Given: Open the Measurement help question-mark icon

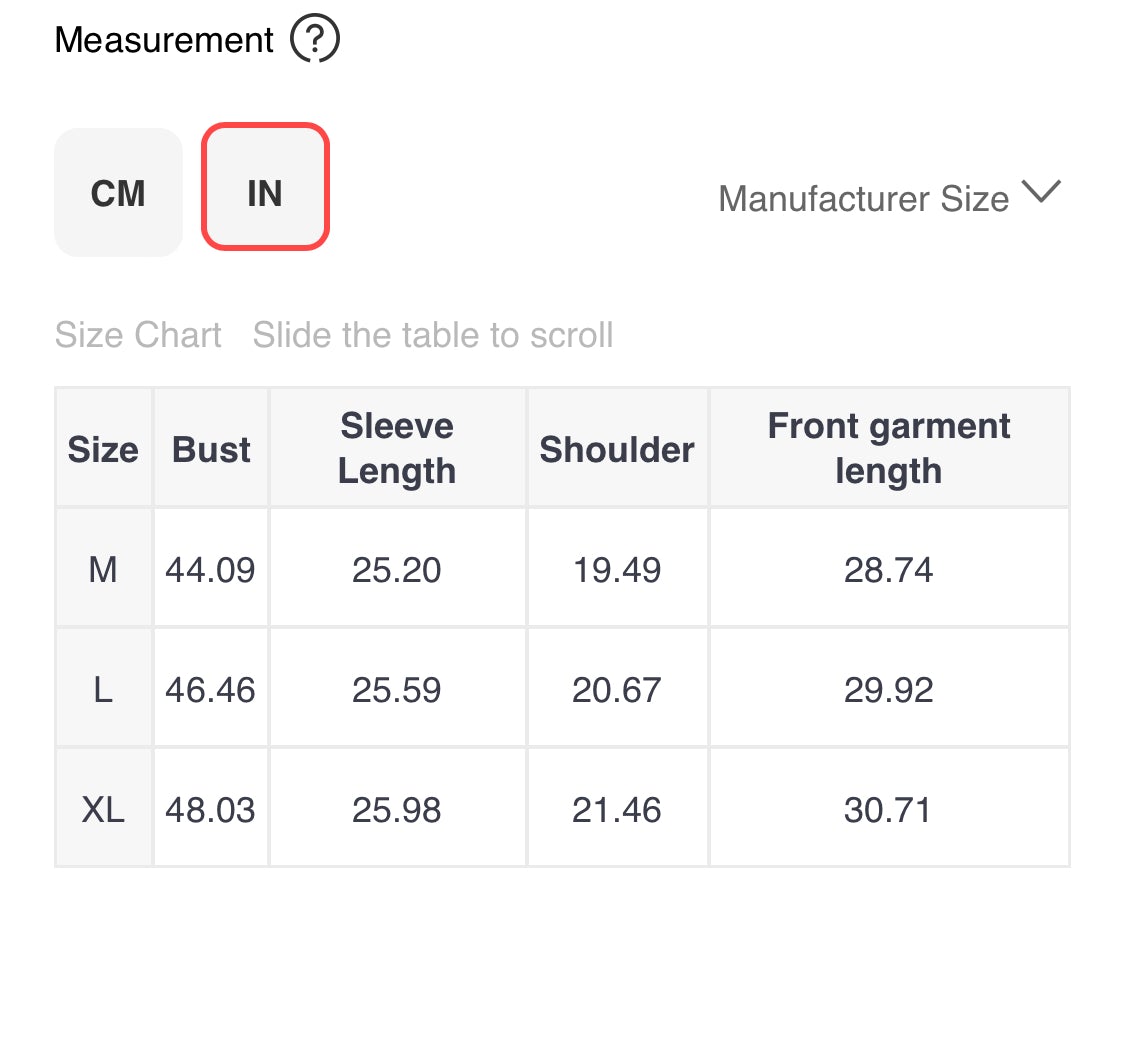Looking at the screenshot, I should (314, 38).
